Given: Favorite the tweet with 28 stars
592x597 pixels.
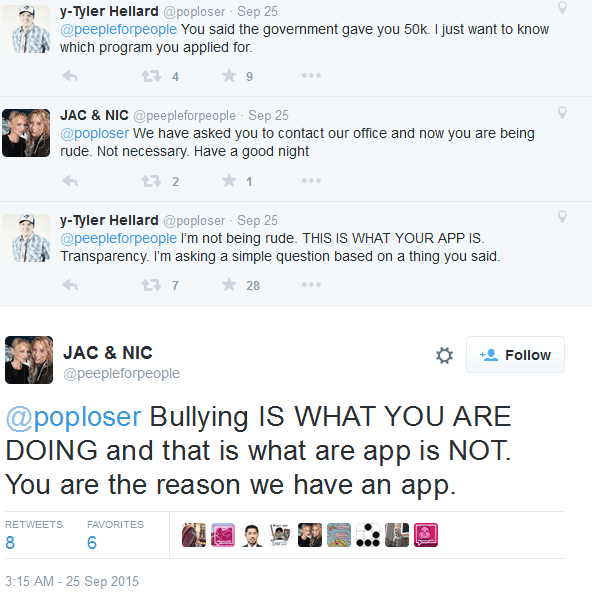Looking at the screenshot, I should coord(229,284).
